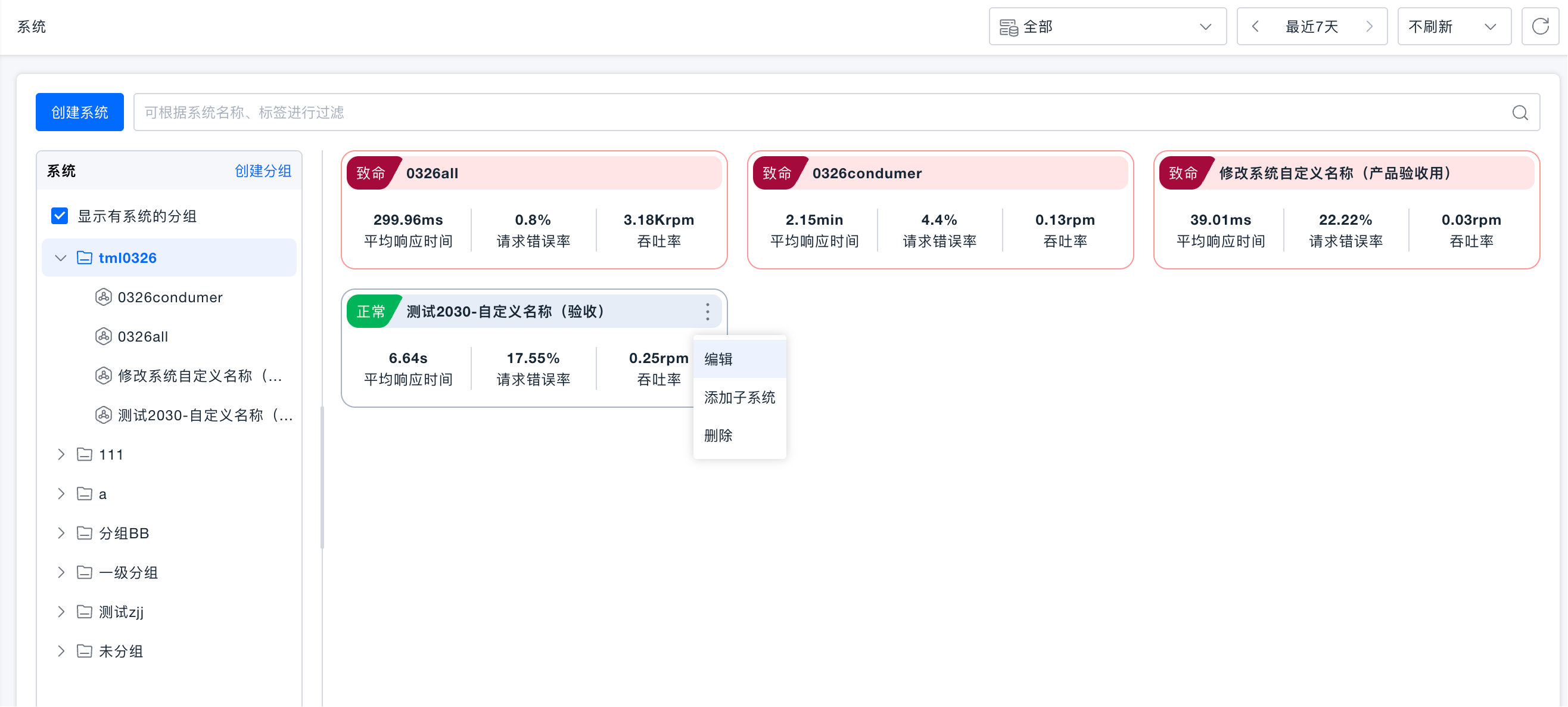The width and height of the screenshot is (1568, 707).
Task: Click the folder icon of 一级分组
Action: coord(85,572)
